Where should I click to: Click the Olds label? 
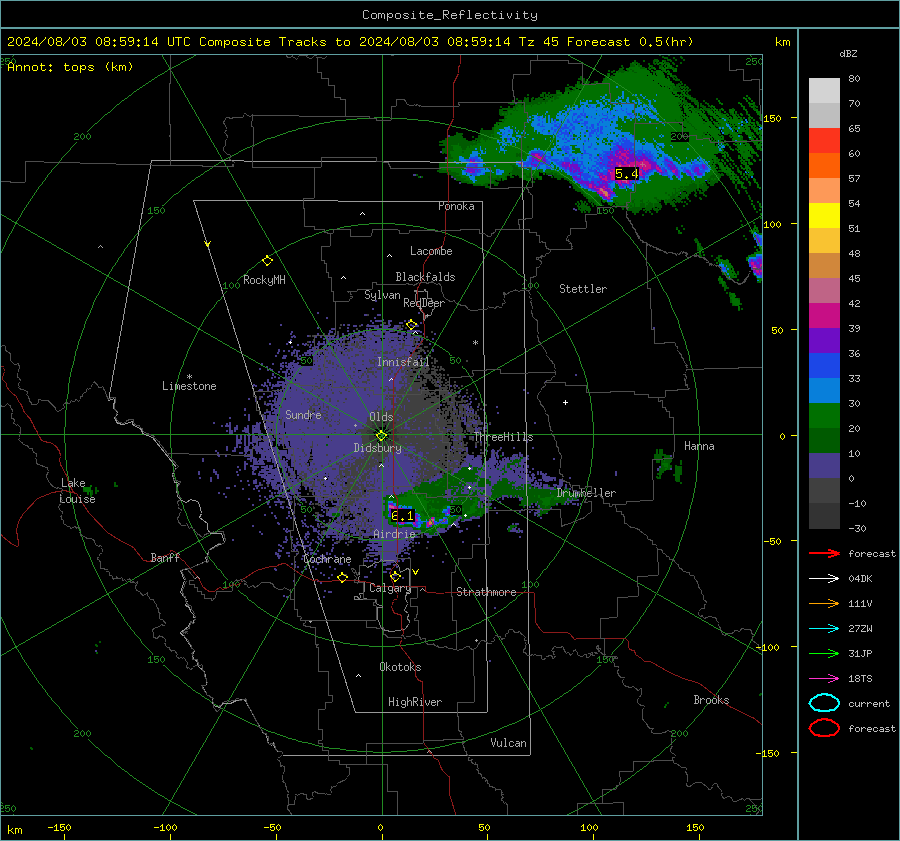381,417
